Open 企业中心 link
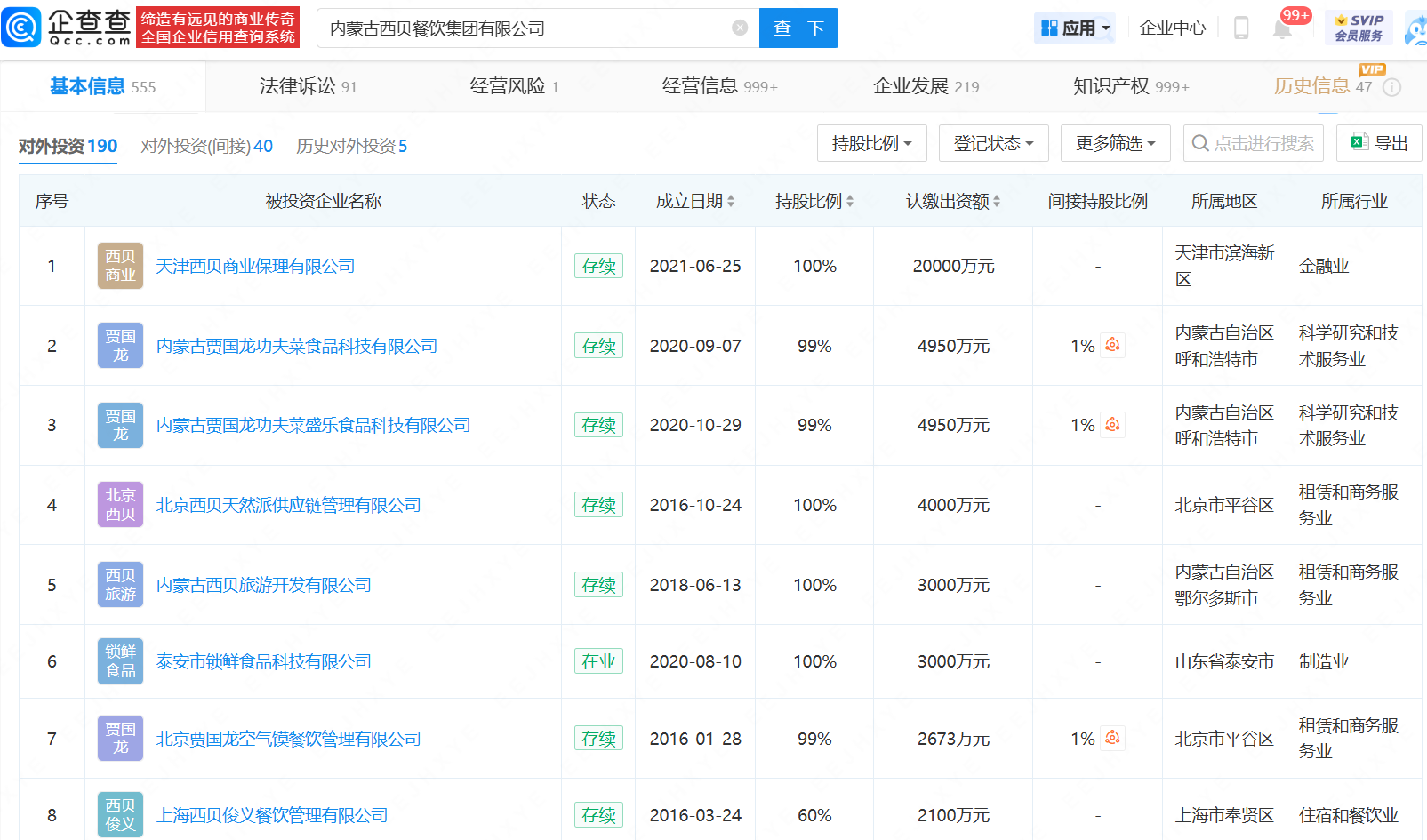 pos(1173,28)
